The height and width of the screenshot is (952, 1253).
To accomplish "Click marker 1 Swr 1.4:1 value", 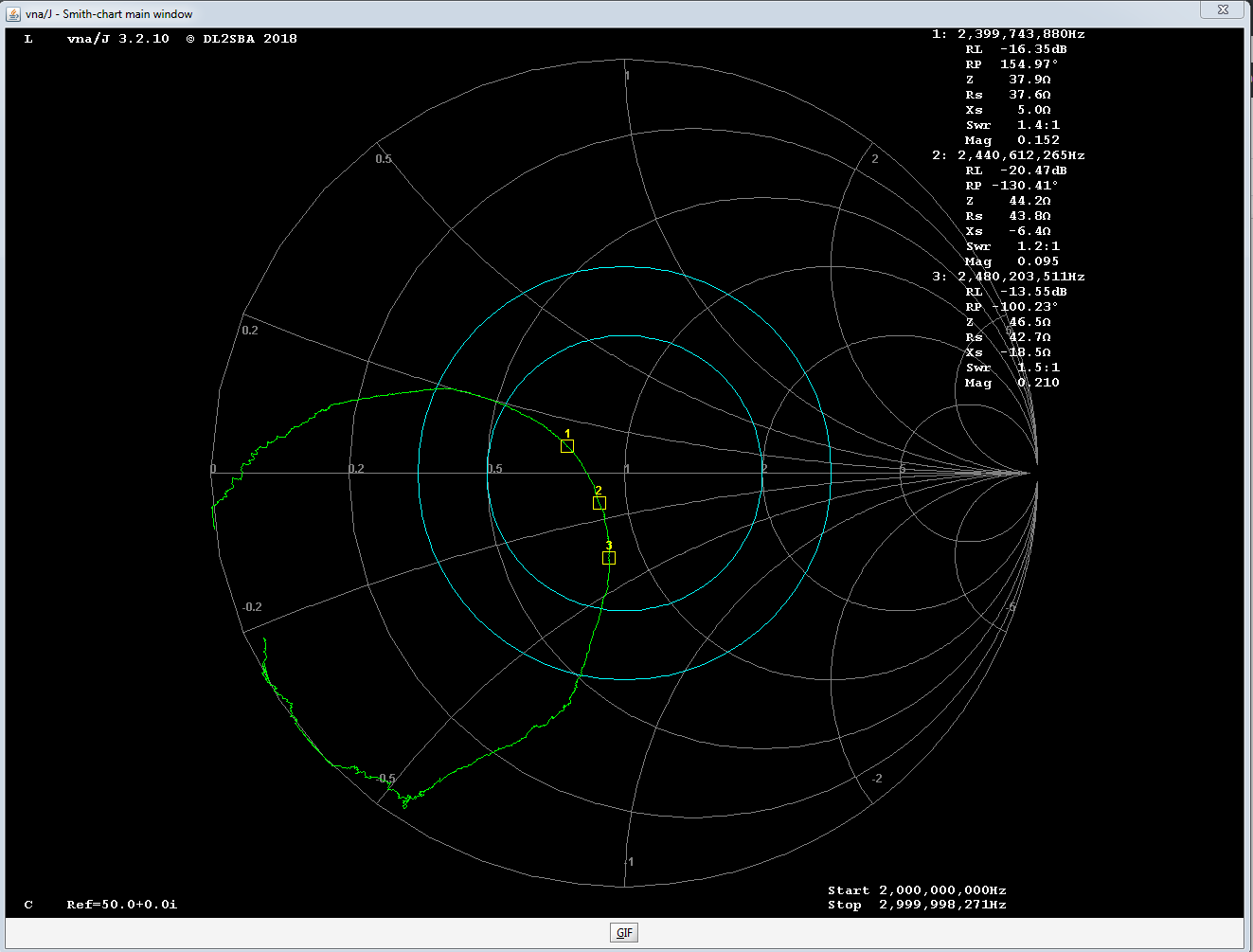I will 1038,125.
